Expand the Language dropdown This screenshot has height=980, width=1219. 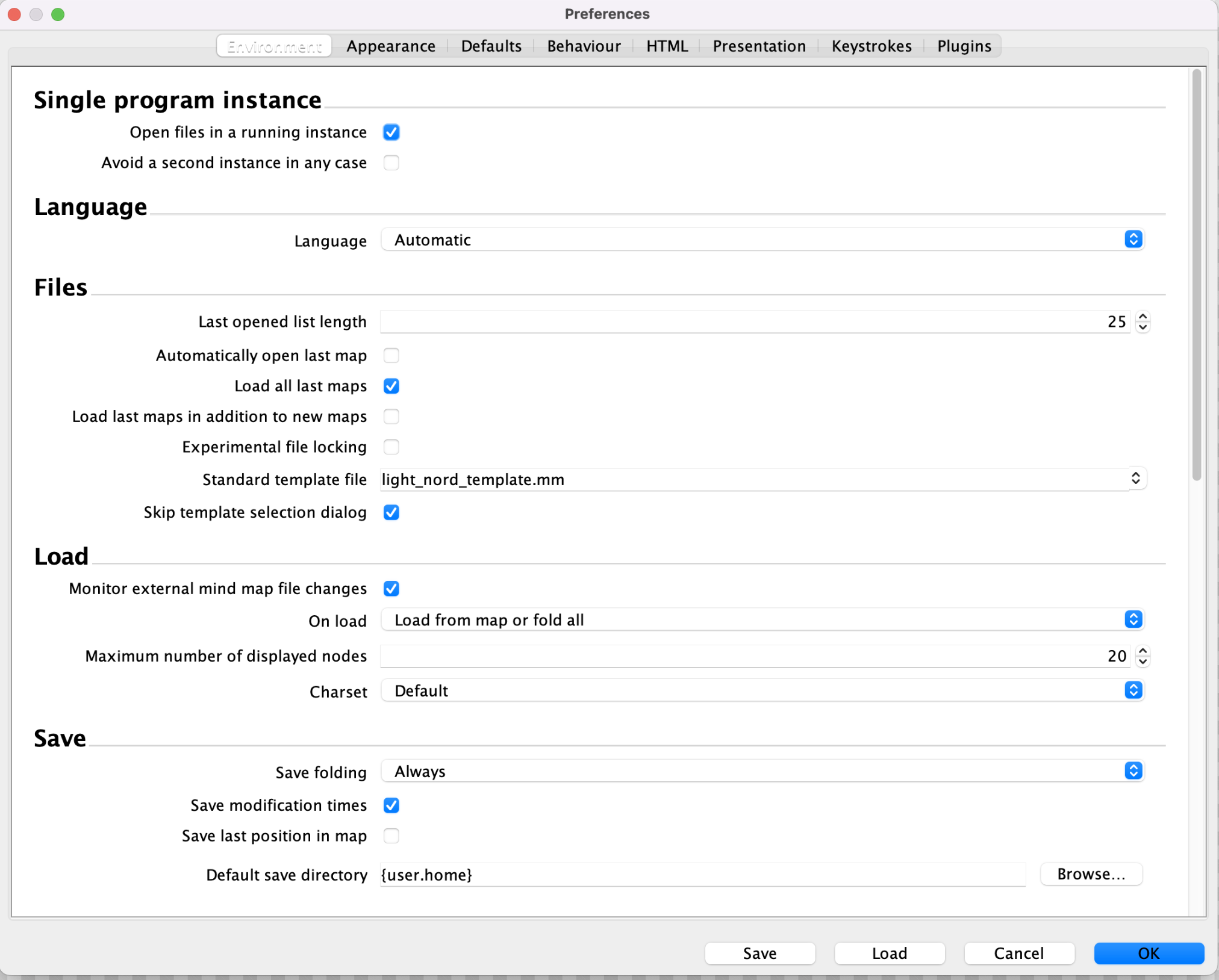coord(1134,239)
